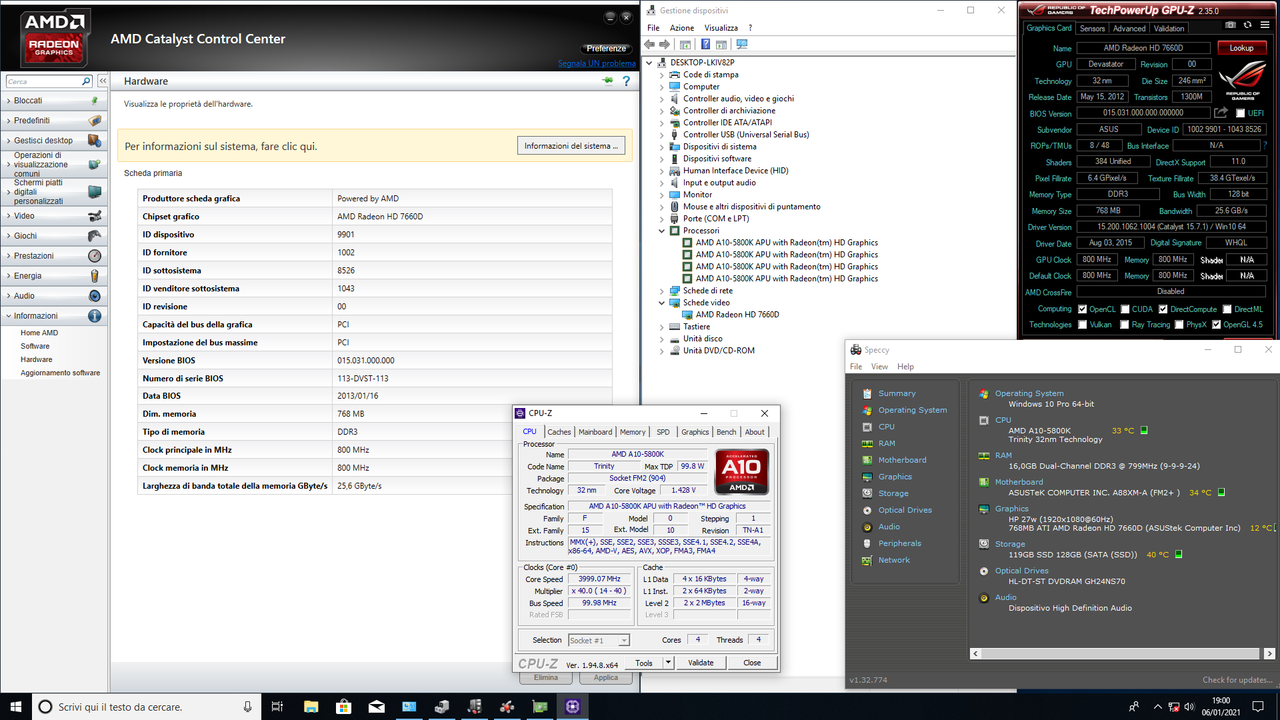Open Network section in Speccy sidebar

[894, 560]
